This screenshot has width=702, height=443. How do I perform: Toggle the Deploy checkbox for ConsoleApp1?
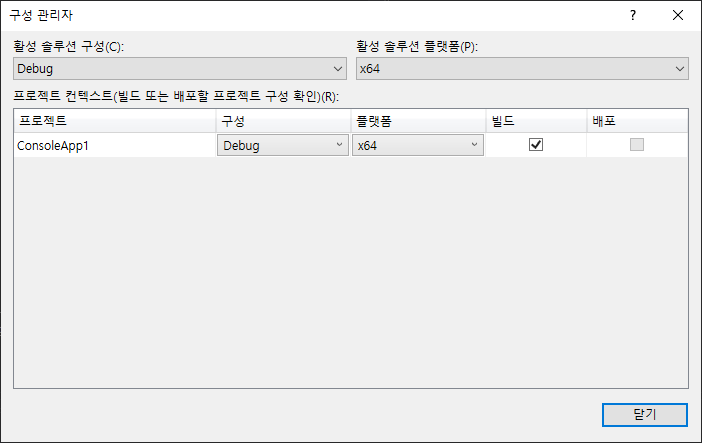tap(637, 145)
